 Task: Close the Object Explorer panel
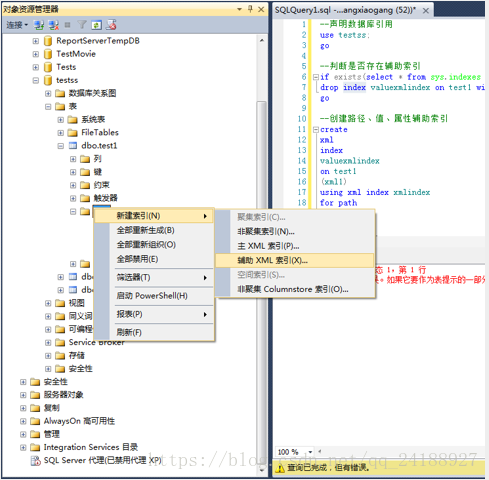[261, 9]
